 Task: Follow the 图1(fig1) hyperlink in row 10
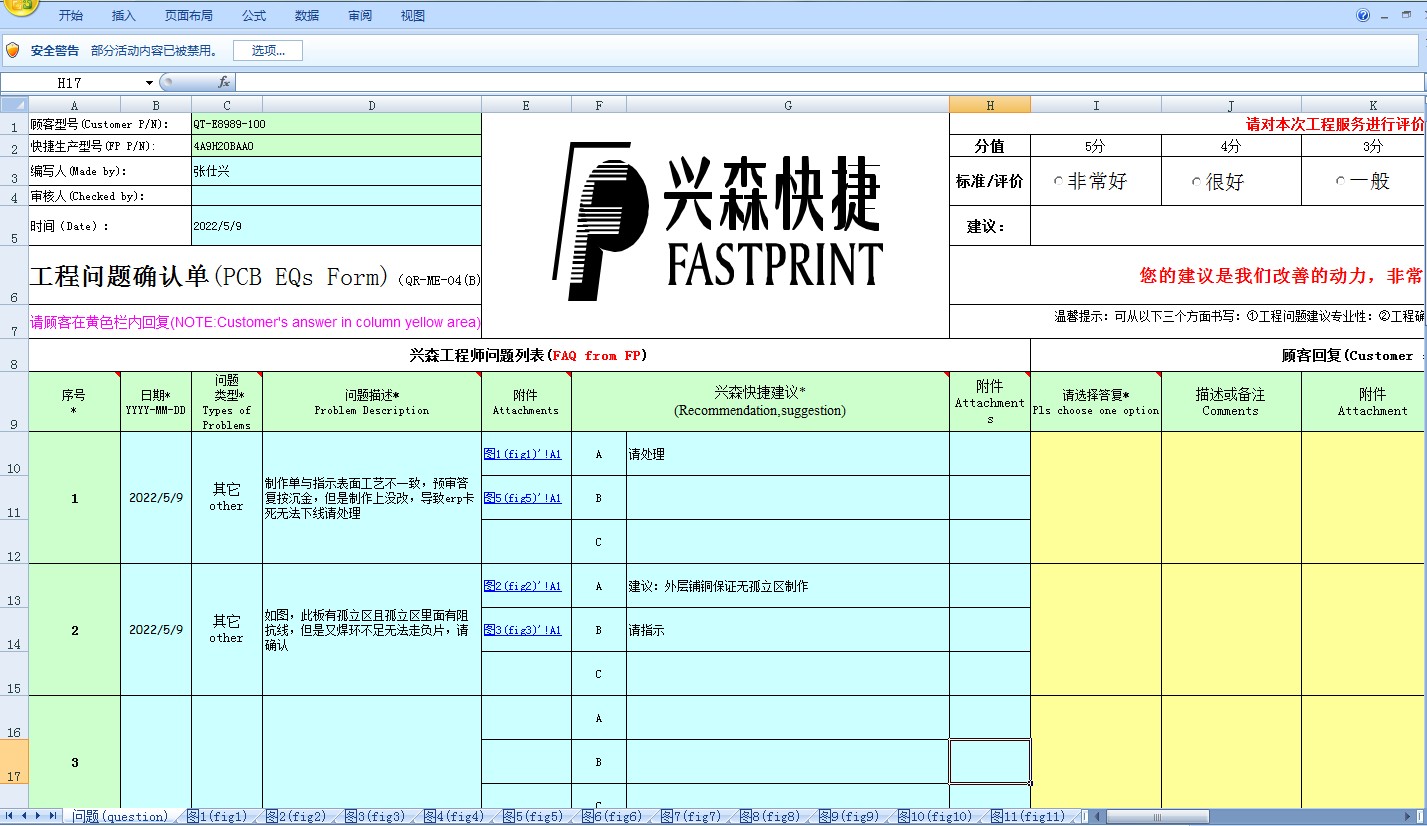(x=522, y=454)
